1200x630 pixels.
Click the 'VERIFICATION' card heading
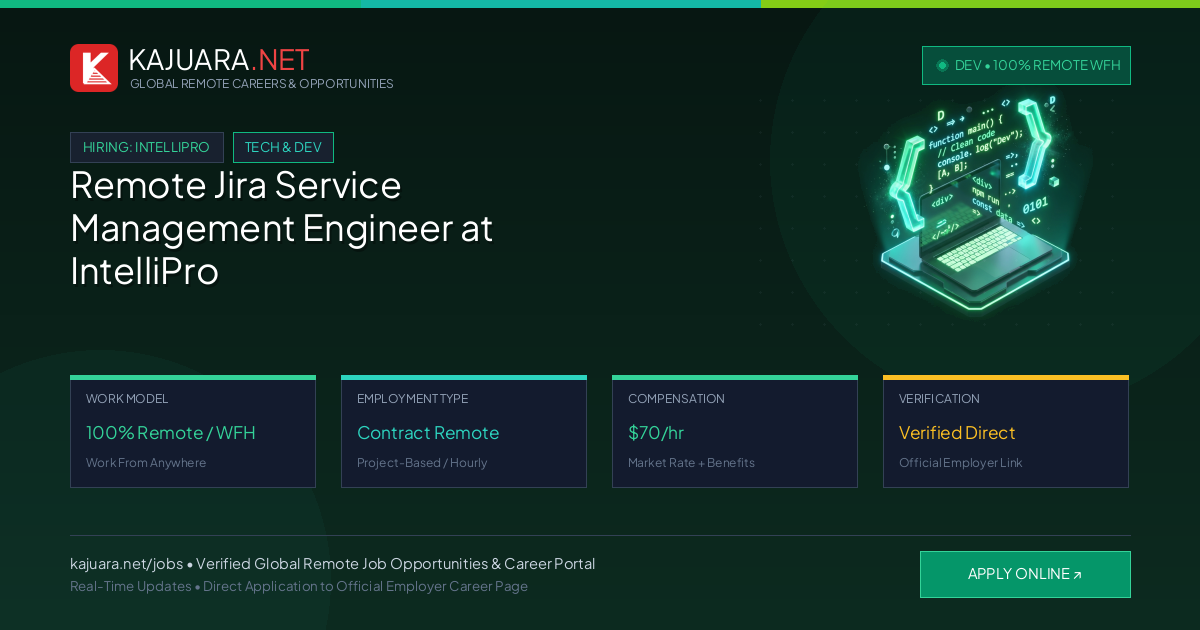(939, 399)
